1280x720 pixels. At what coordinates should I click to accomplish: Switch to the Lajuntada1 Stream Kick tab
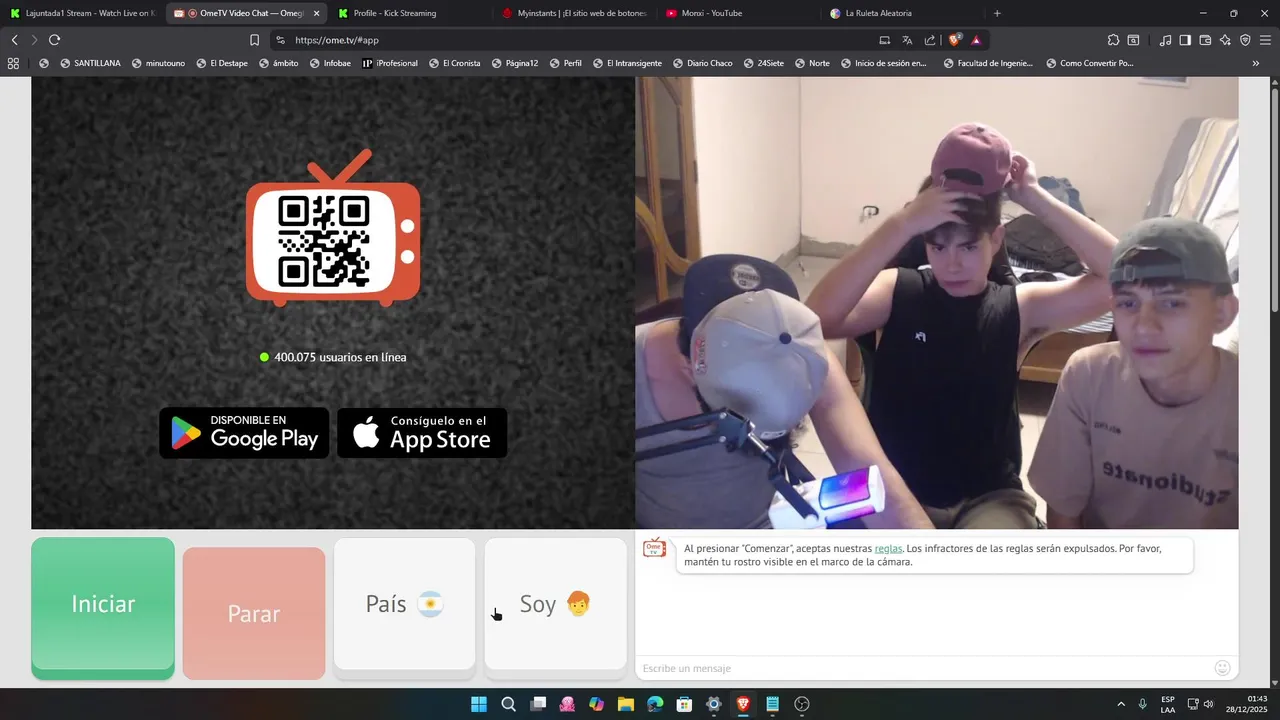tap(82, 13)
